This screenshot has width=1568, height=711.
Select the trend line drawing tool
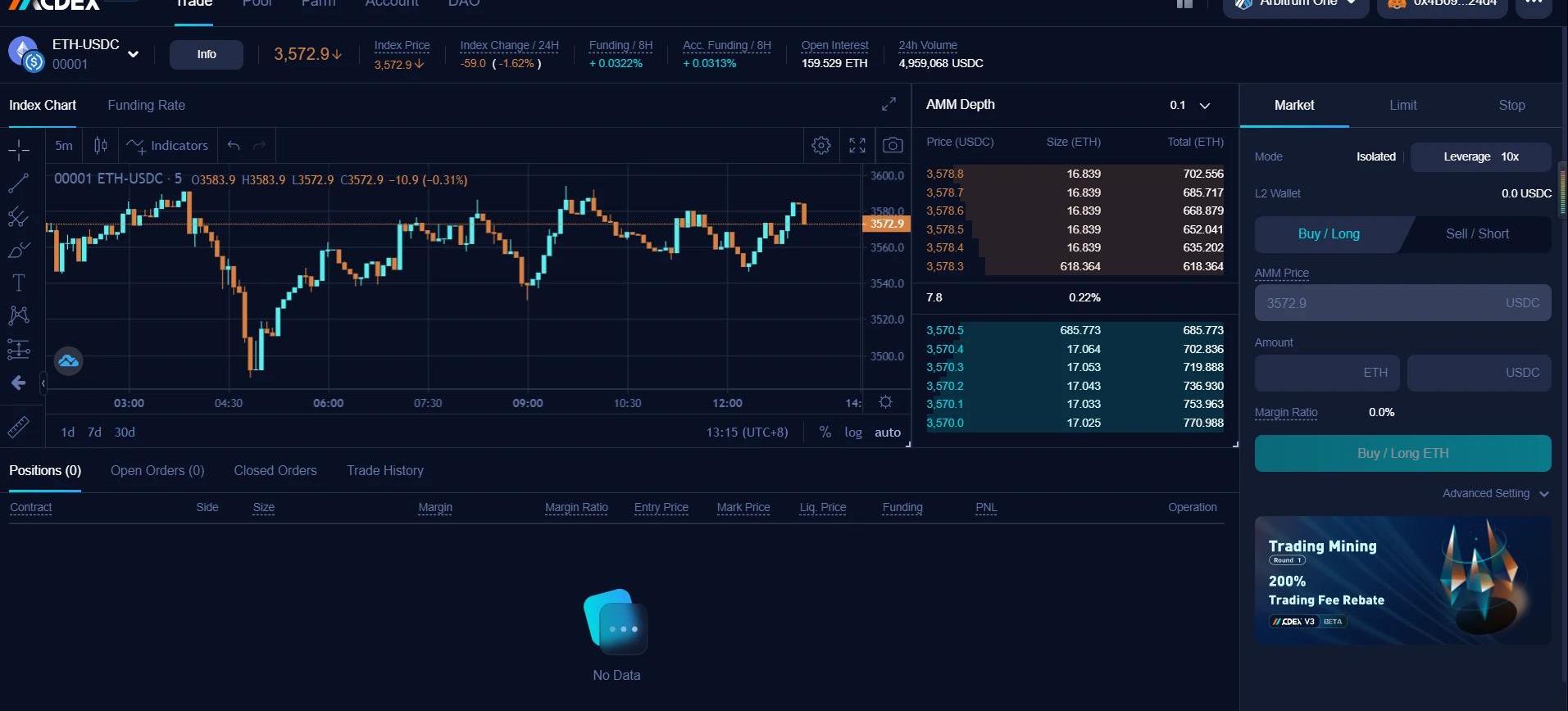[x=18, y=183]
